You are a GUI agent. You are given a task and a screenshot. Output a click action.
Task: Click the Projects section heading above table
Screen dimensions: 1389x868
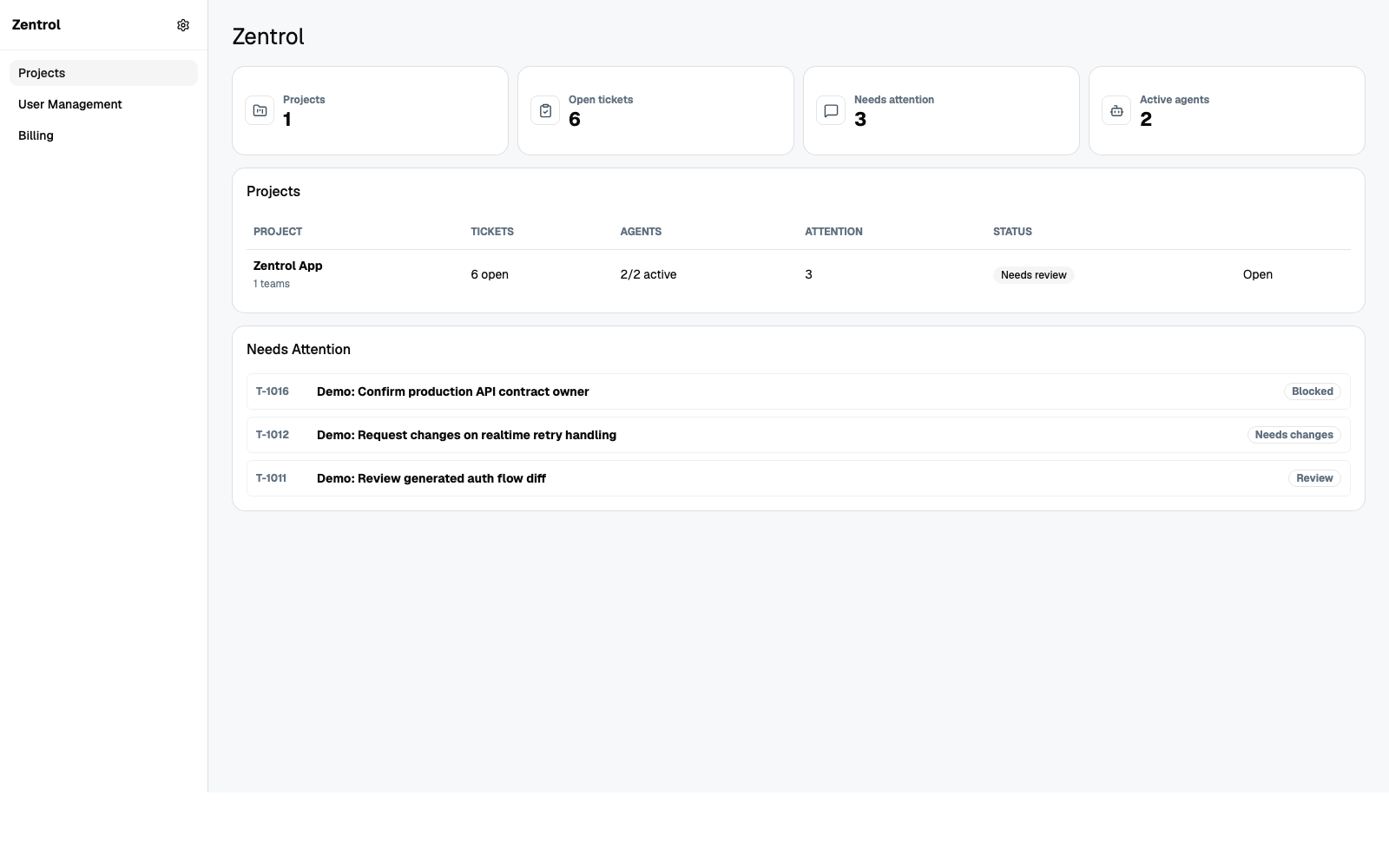coord(273,191)
